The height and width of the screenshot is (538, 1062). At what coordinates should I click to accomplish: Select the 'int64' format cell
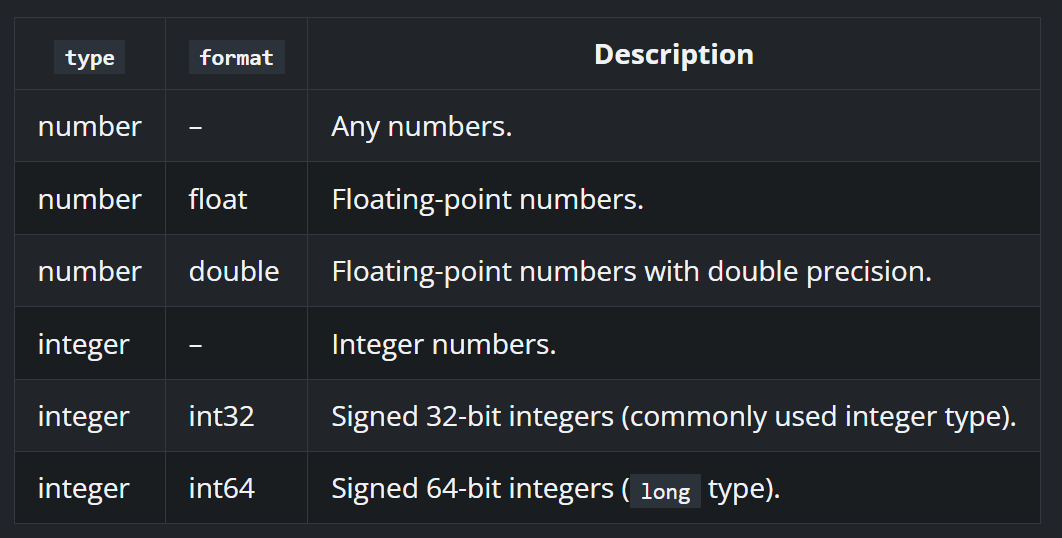click(x=221, y=489)
